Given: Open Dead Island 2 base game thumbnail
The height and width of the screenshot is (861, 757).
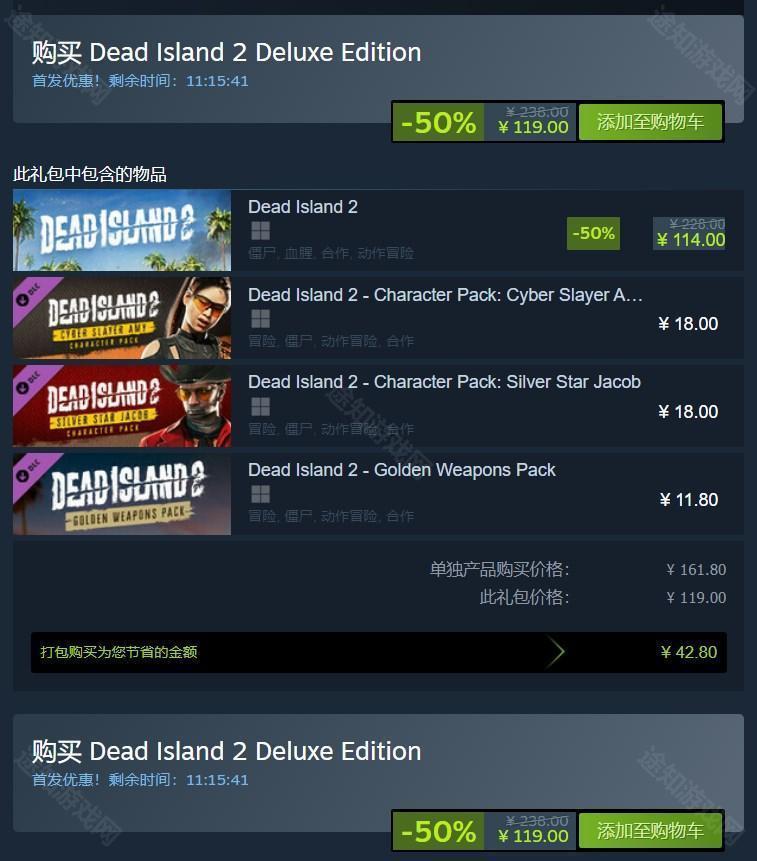Looking at the screenshot, I should pos(122,230).
